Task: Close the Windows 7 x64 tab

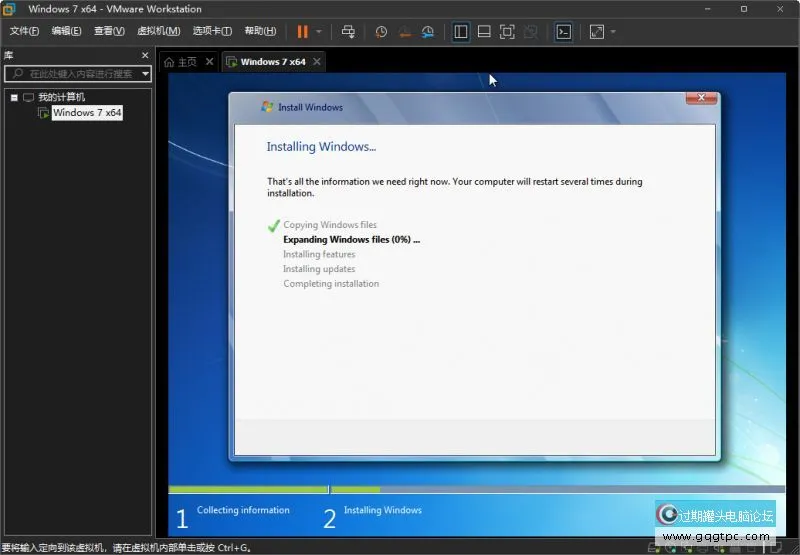Action: (317, 62)
